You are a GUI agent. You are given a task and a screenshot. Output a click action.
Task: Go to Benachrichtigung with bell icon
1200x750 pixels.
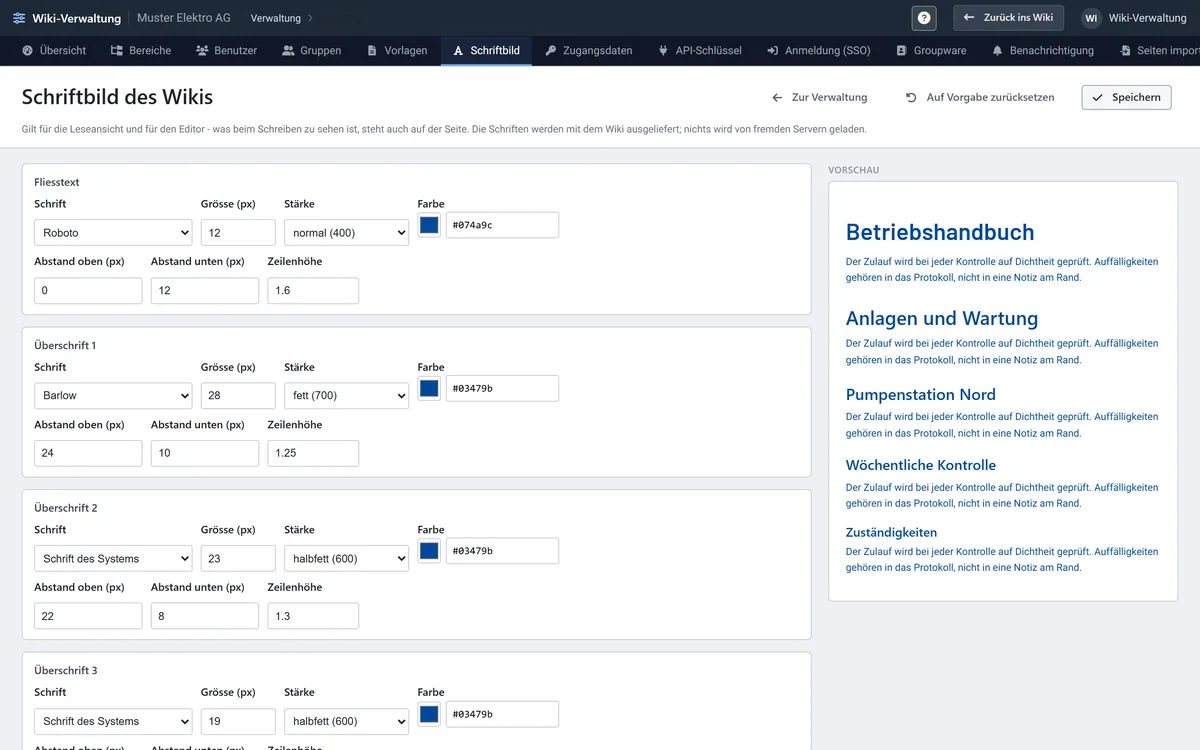pyautogui.click(x=1043, y=50)
